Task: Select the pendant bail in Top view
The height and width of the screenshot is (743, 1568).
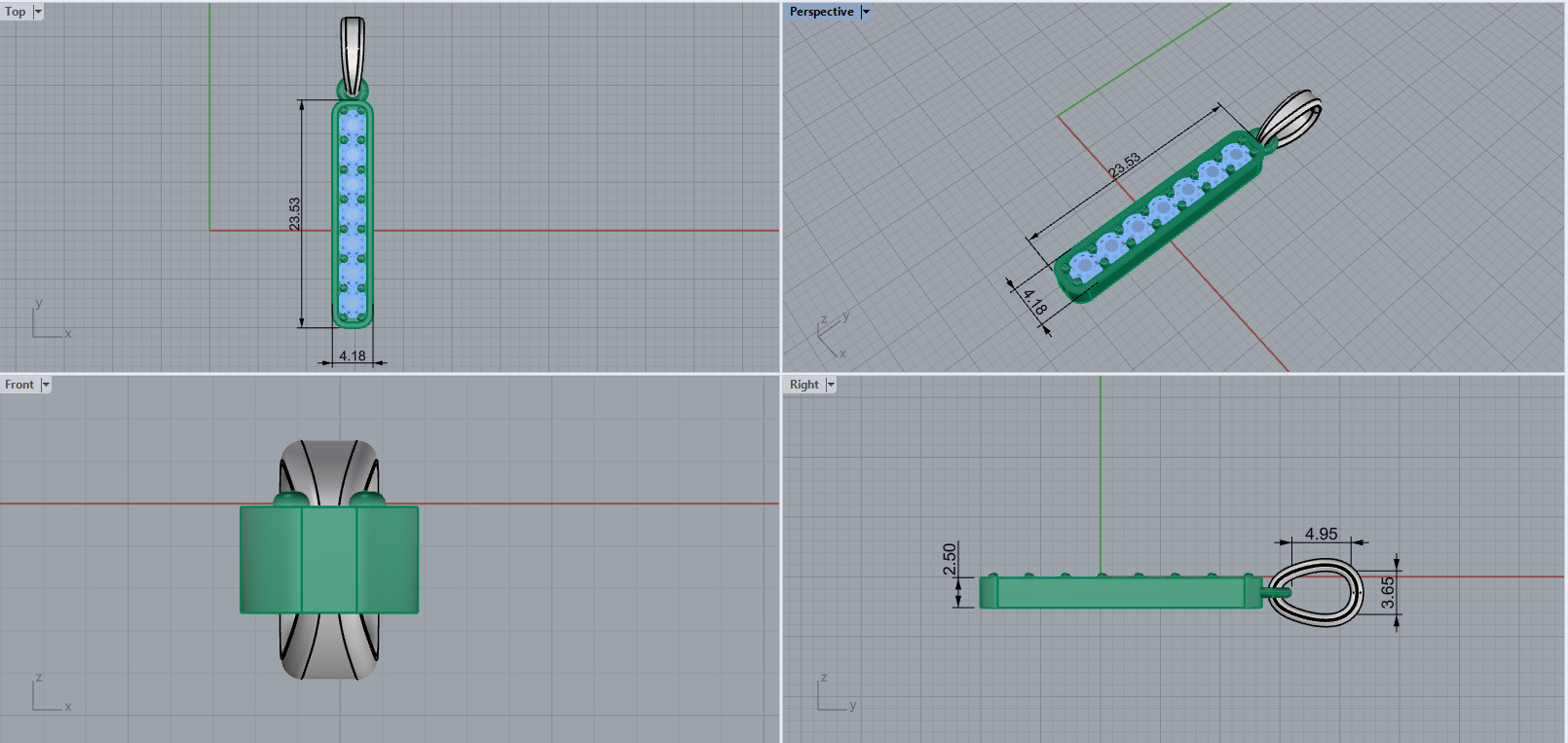Action: pyautogui.click(x=353, y=54)
